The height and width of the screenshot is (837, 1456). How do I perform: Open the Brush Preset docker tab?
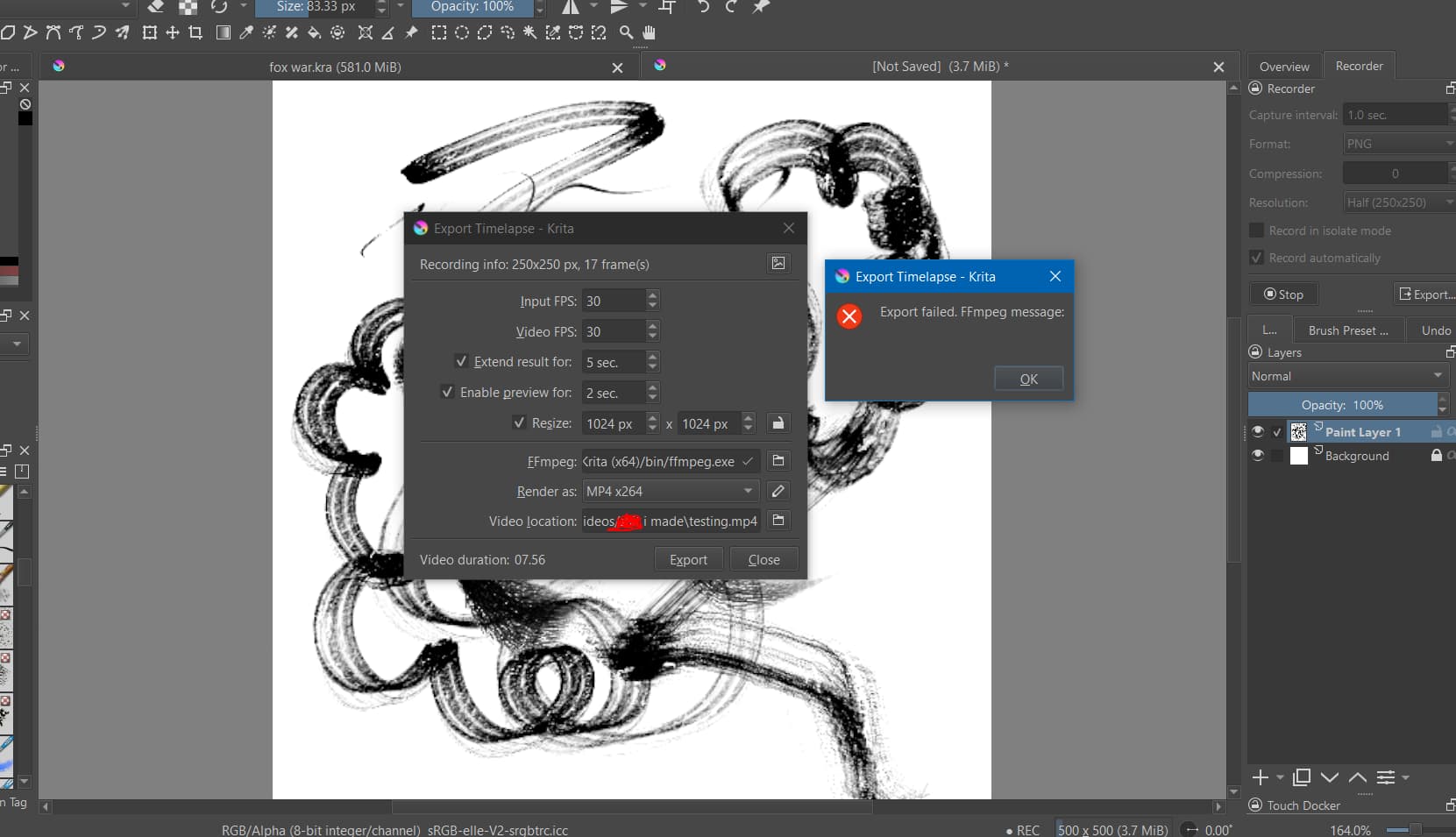tap(1347, 330)
